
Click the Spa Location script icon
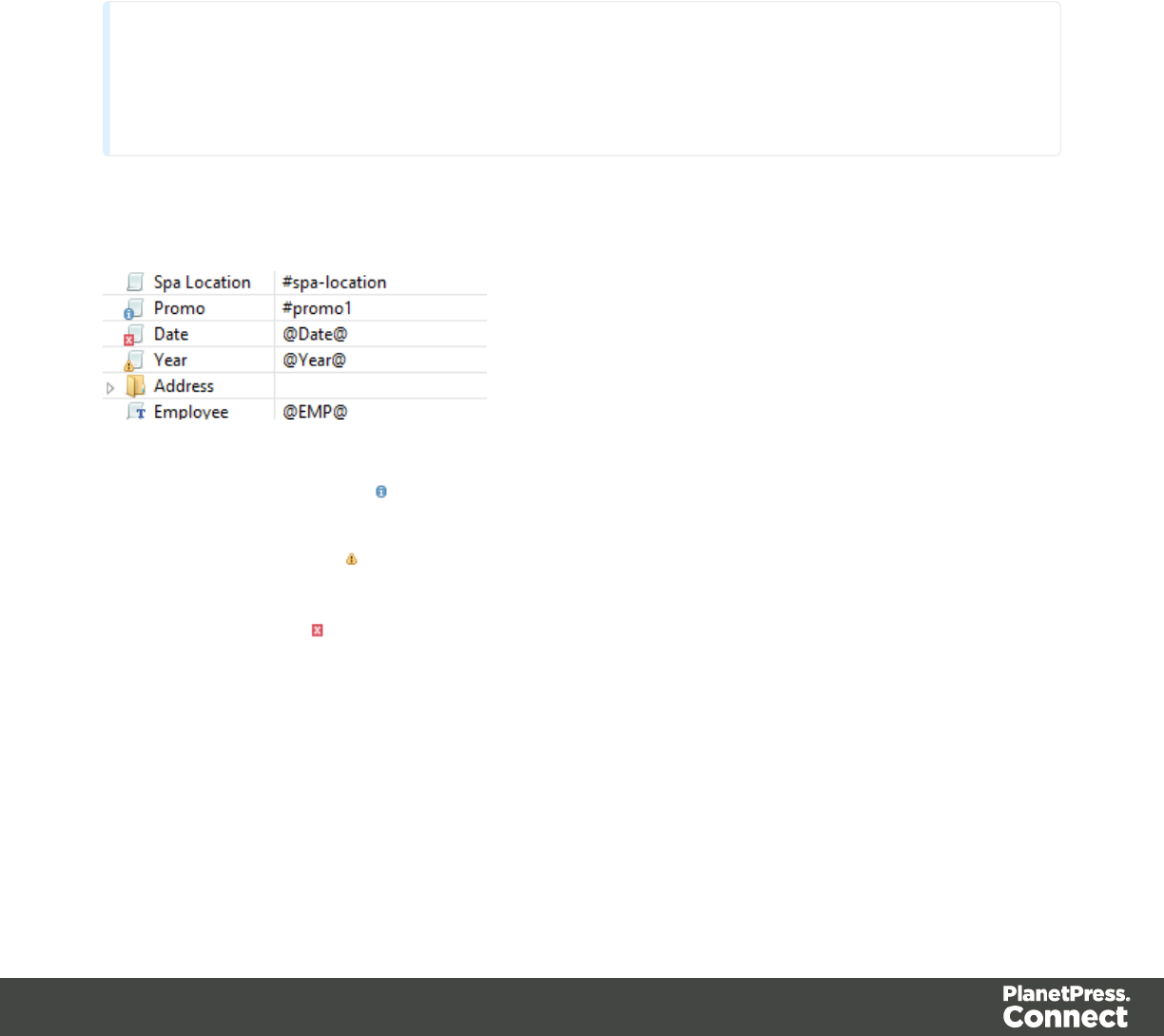click(x=135, y=283)
